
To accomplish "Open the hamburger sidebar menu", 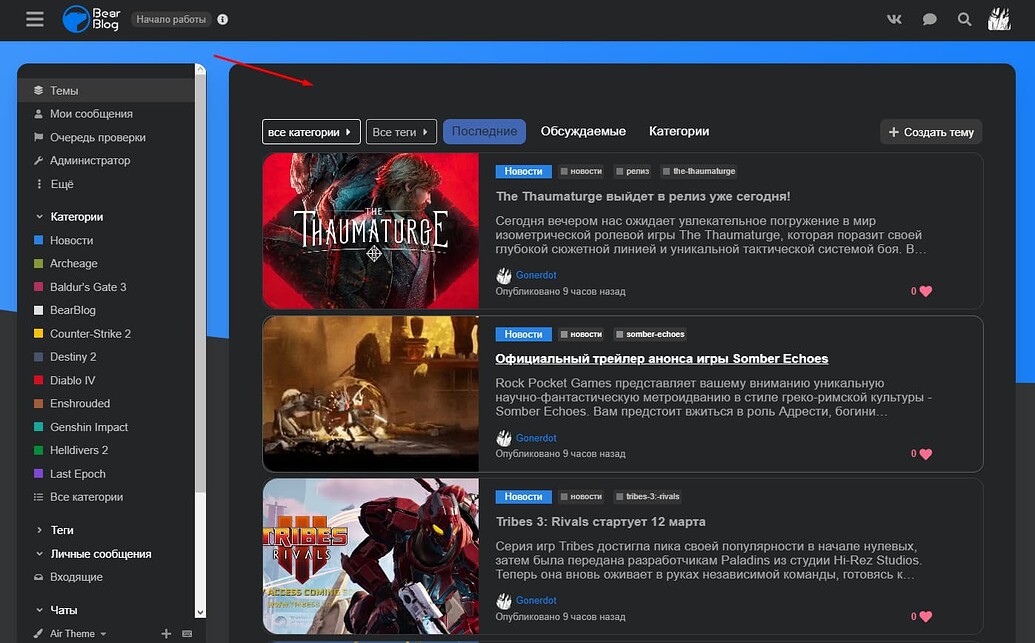I will 35,19.
